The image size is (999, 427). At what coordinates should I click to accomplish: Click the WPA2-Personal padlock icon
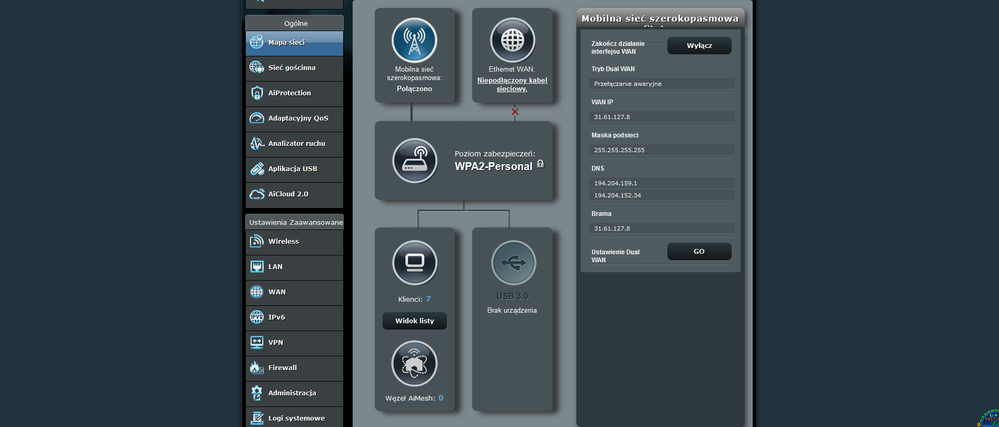point(540,165)
